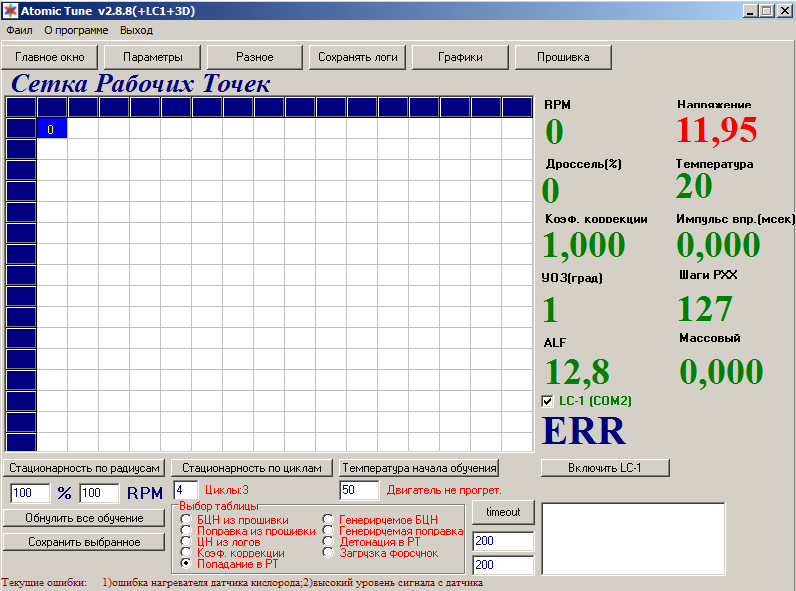Select the Коэф. коррекции radio button

point(185,553)
